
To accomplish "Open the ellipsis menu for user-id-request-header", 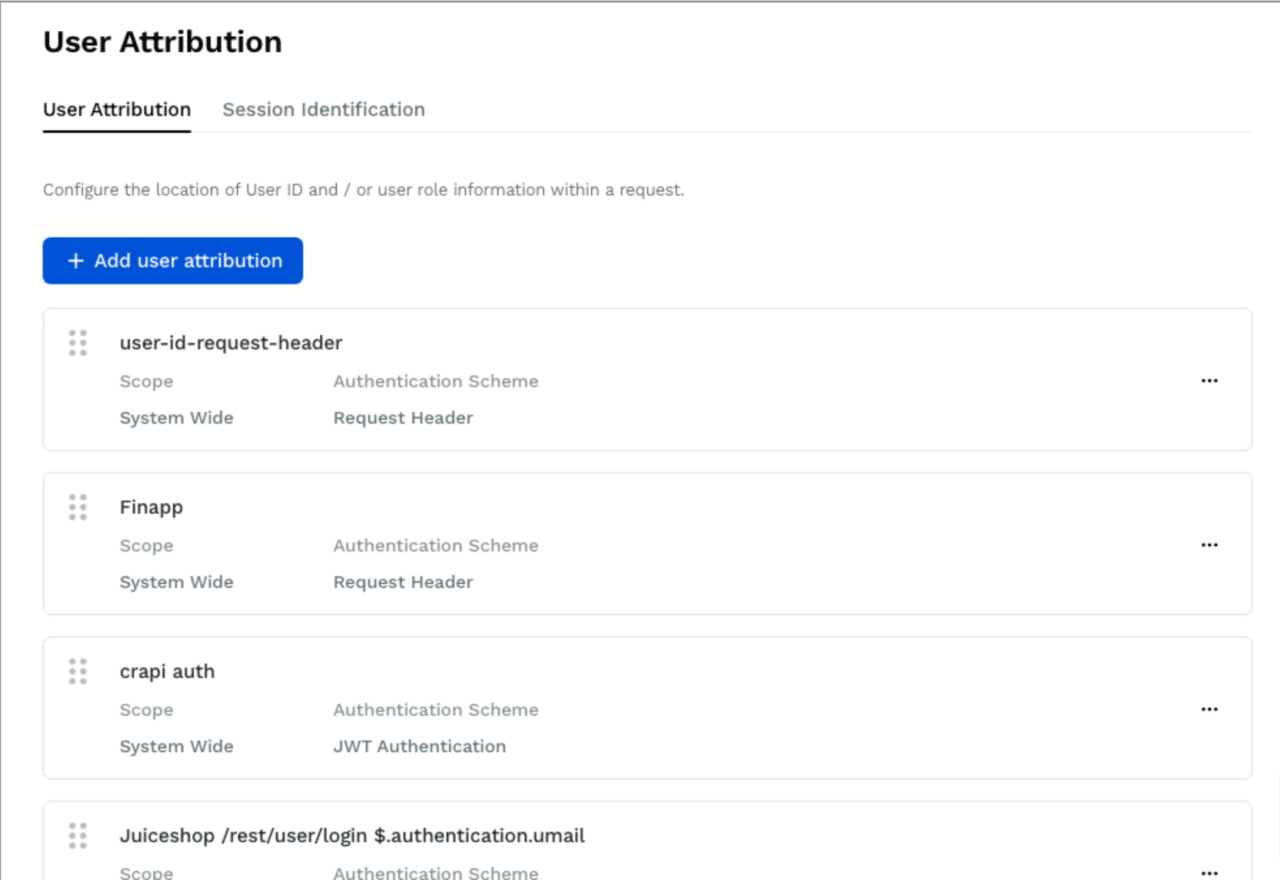I will coord(1209,380).
